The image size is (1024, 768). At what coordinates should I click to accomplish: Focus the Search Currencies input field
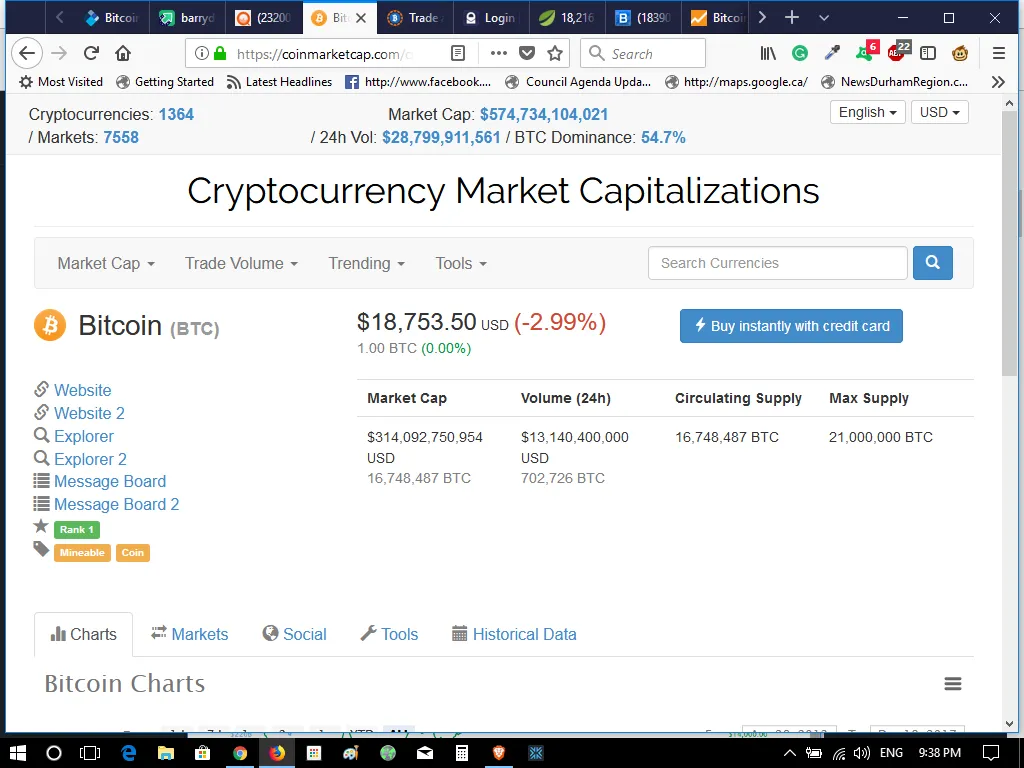tap(777, 263)
